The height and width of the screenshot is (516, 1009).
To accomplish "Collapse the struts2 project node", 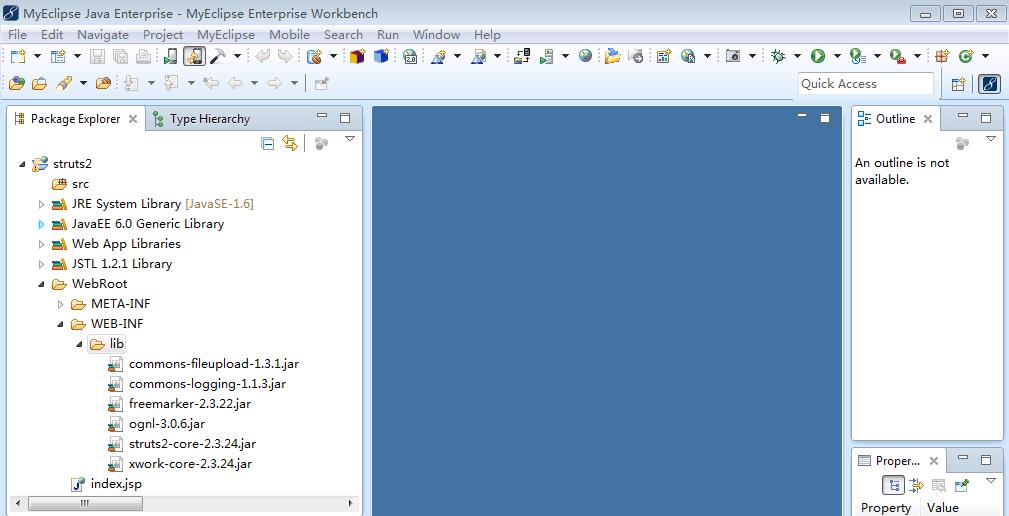I will click(x=23, y=164).
